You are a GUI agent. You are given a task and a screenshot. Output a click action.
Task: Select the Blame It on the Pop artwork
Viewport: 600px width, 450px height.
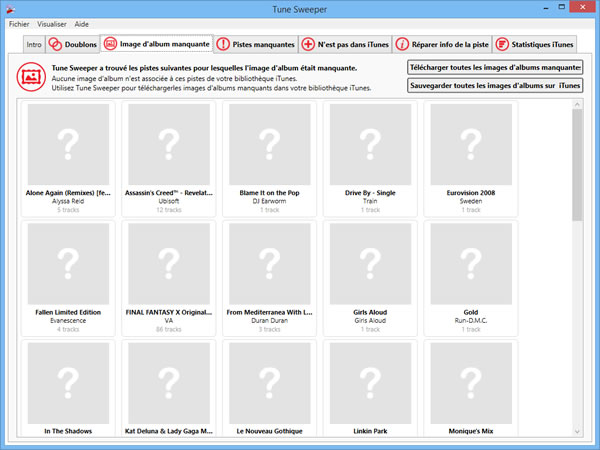(x=269, y=144)
